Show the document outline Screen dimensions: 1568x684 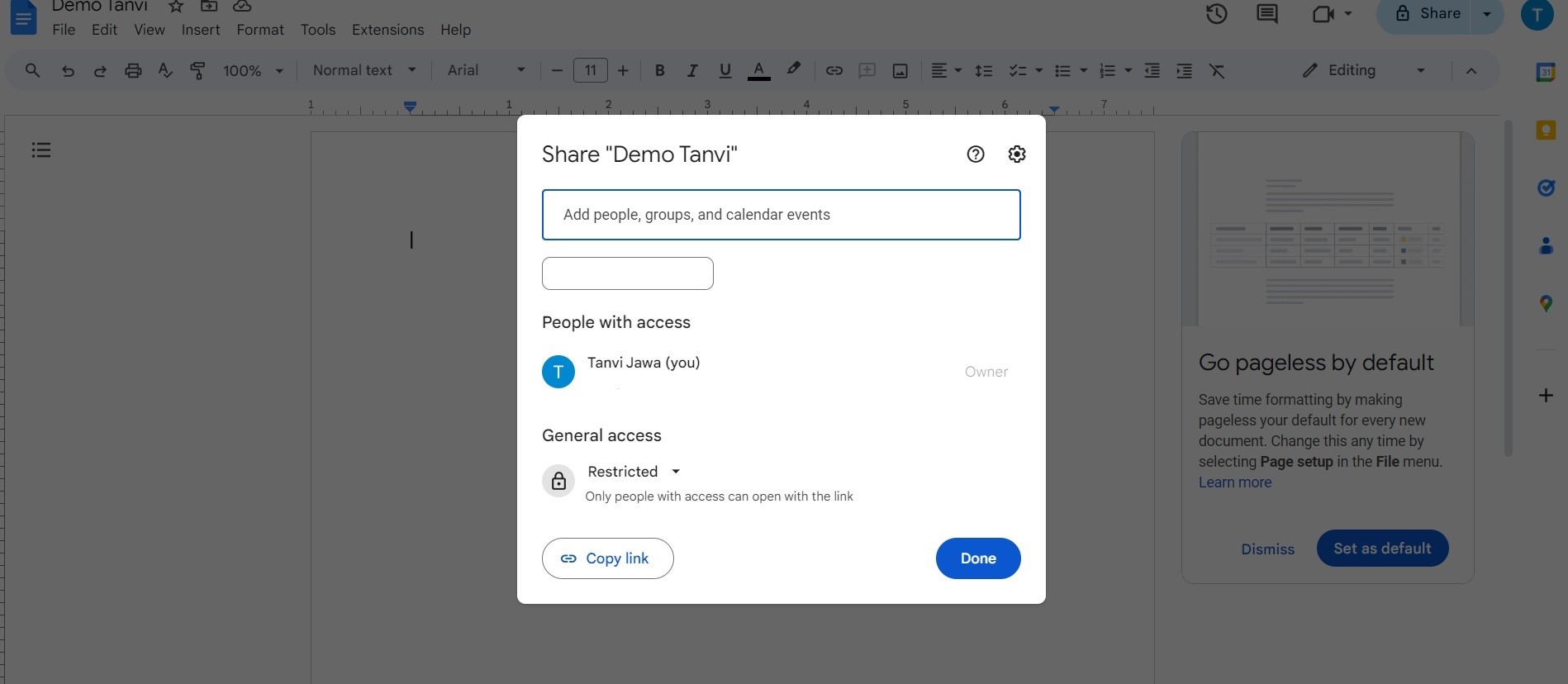[x=41, y=150]
